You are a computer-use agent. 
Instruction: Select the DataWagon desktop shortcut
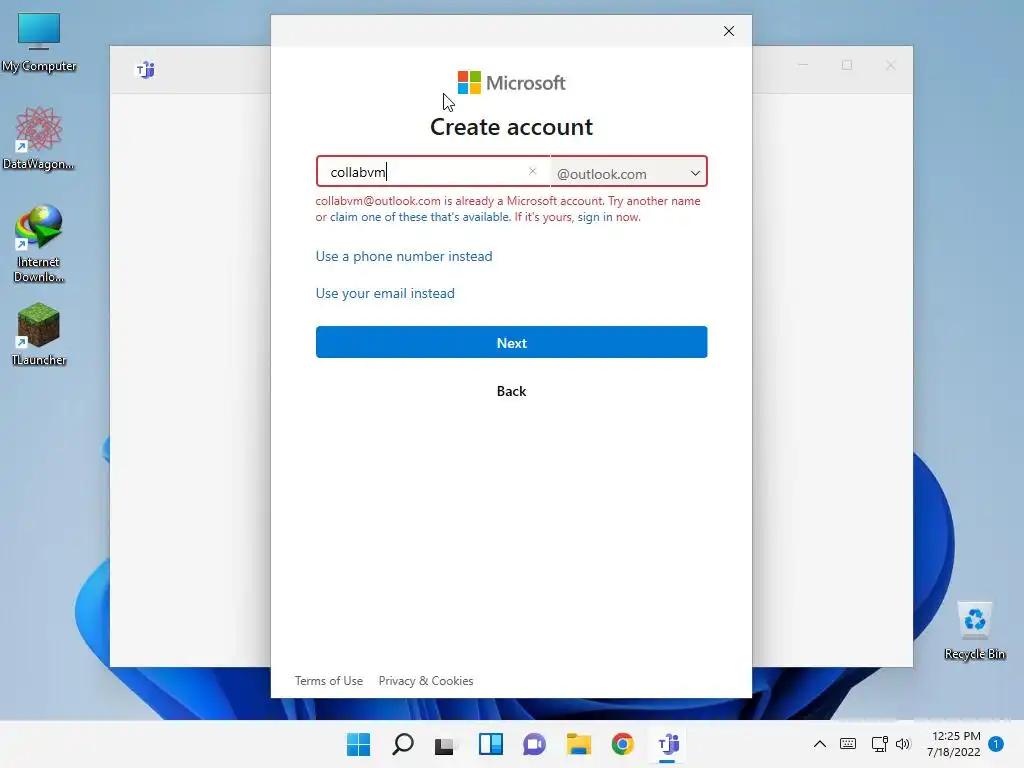tap(39, 139)
